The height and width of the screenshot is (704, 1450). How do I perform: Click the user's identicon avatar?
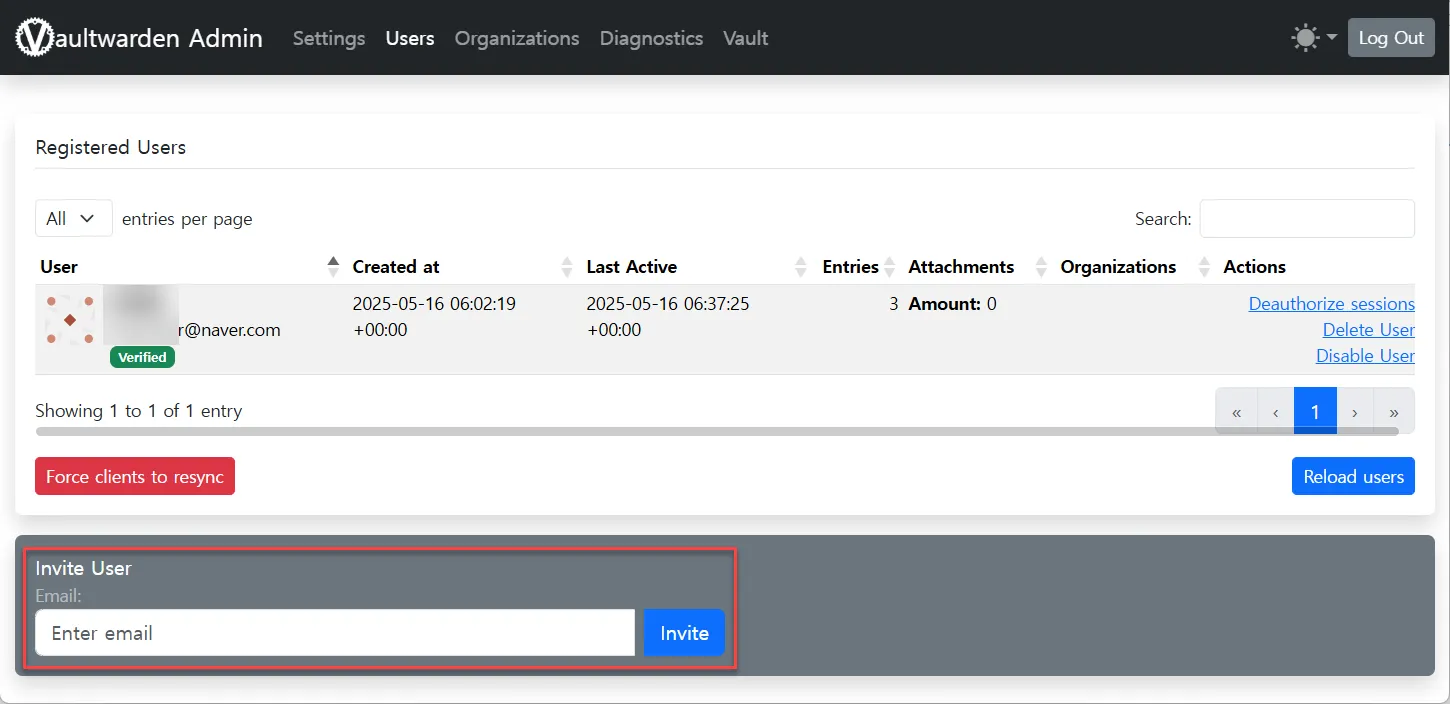[x=70, y=320]
